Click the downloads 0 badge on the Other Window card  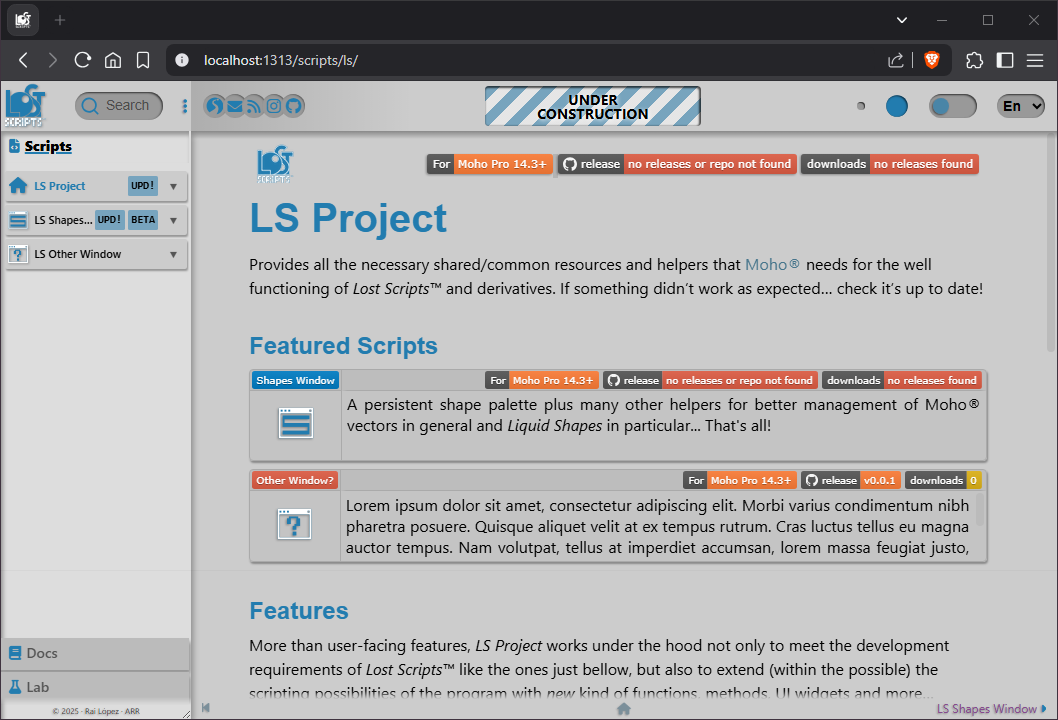pos(943,480)
